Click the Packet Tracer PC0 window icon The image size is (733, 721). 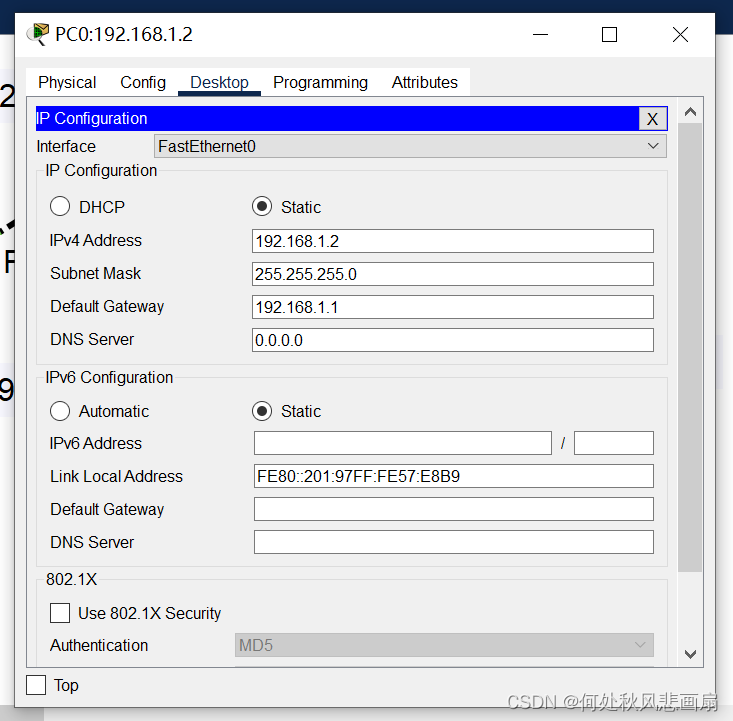(x=37, y=34)
